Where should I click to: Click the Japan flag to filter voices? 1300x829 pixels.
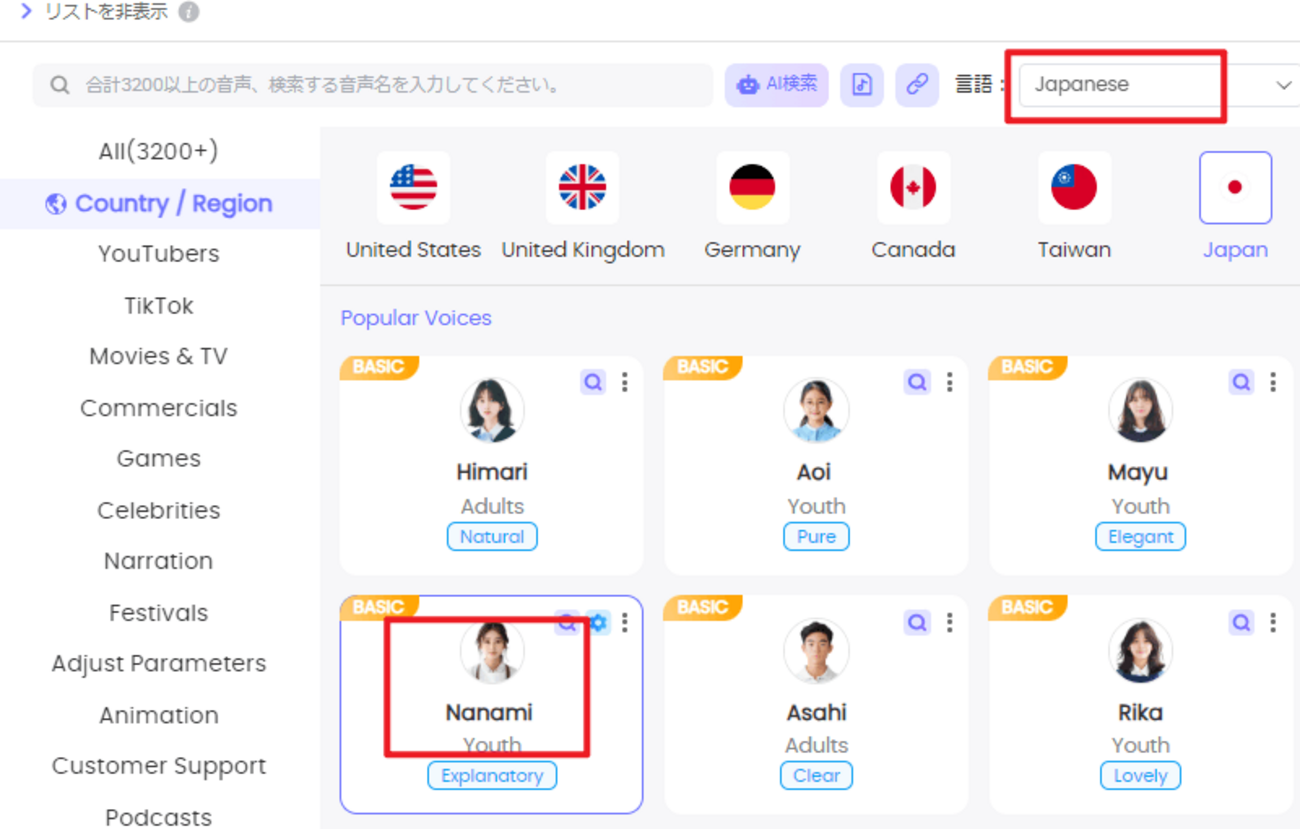pyautogui.click(x=1235, y=187)
